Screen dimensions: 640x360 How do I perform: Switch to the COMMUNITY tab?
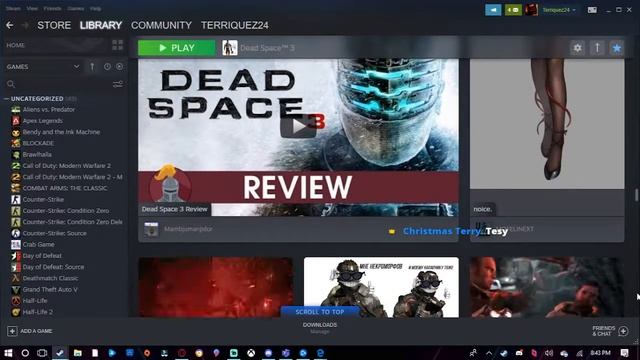[161, 25]
